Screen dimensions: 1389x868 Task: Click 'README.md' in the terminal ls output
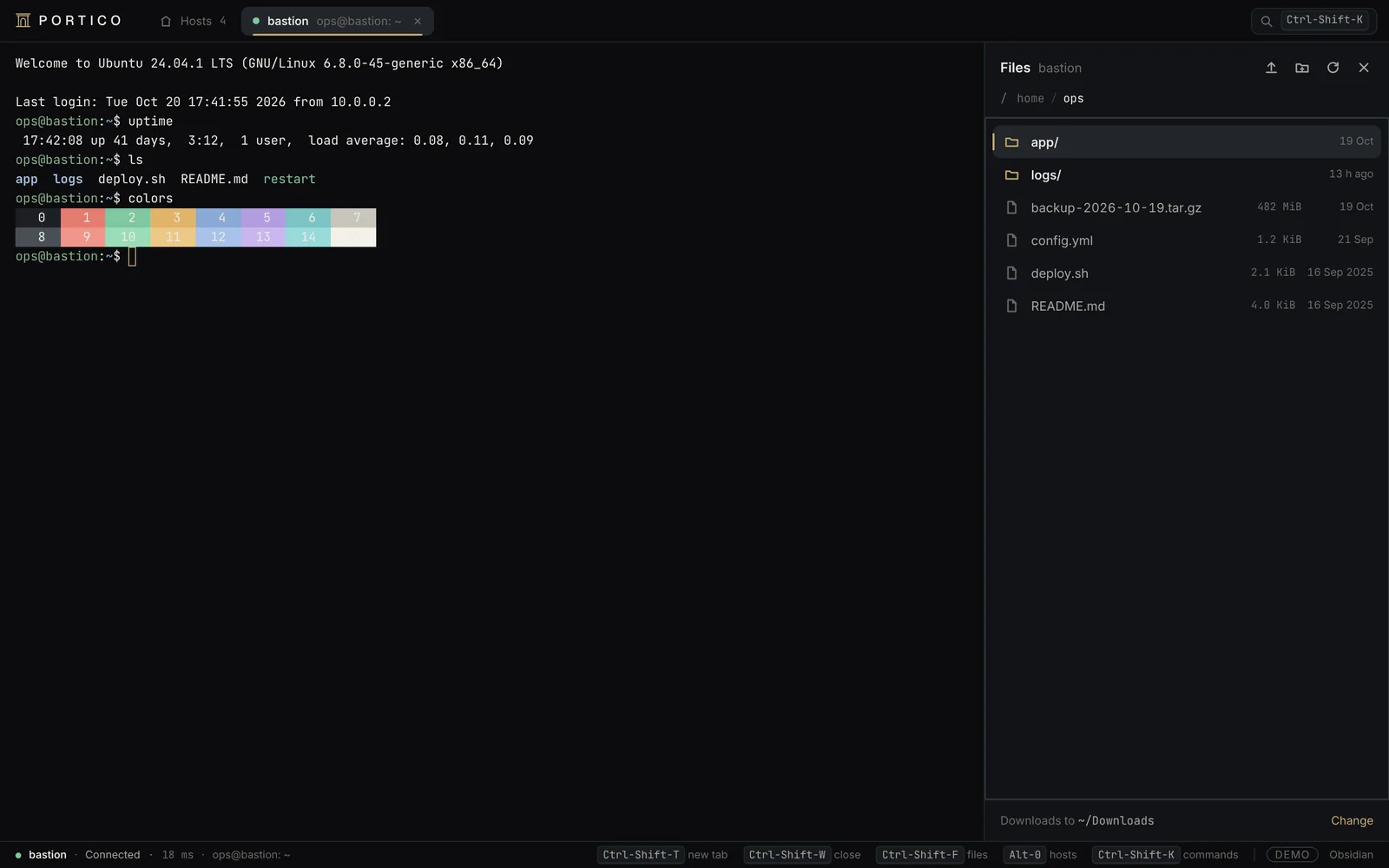tap(214, 179)
